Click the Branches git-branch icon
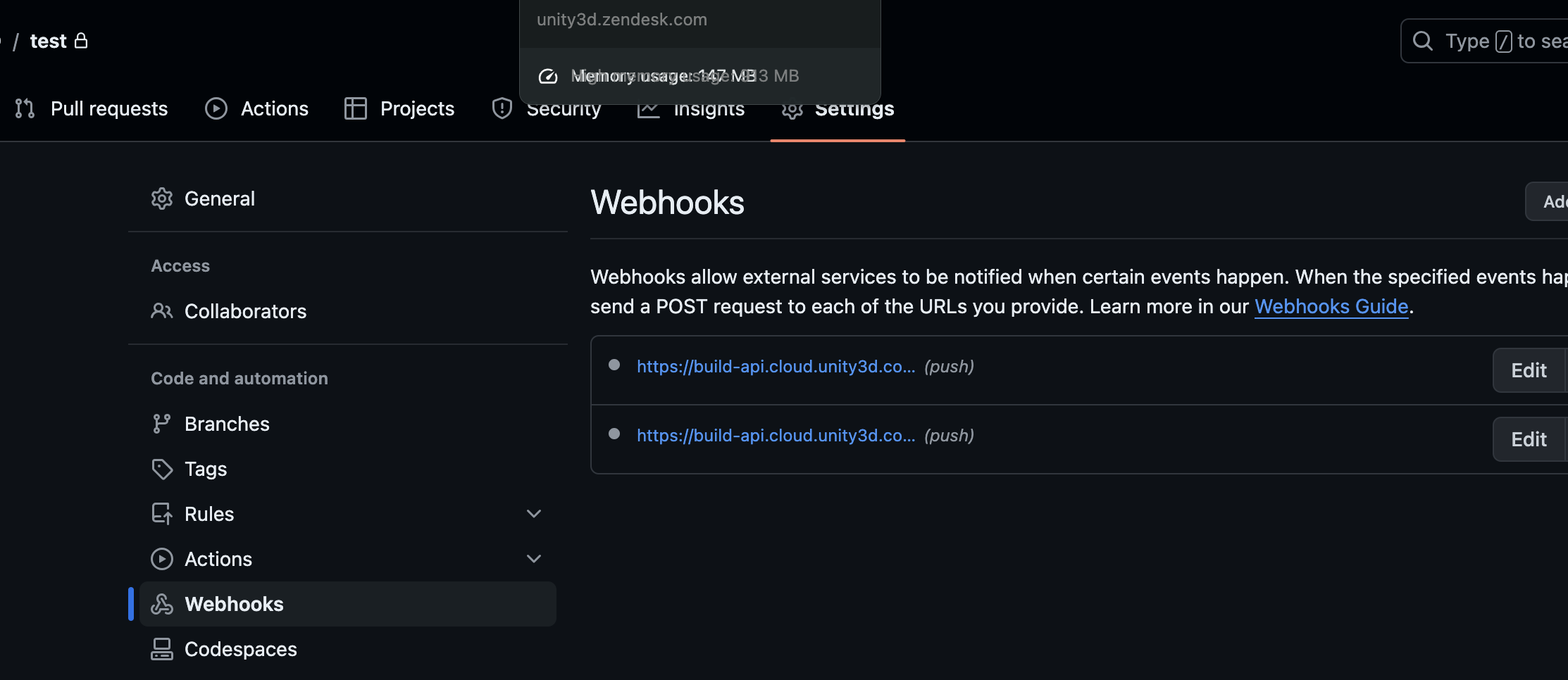The image size is (1568, 680). tap(162, 424)
